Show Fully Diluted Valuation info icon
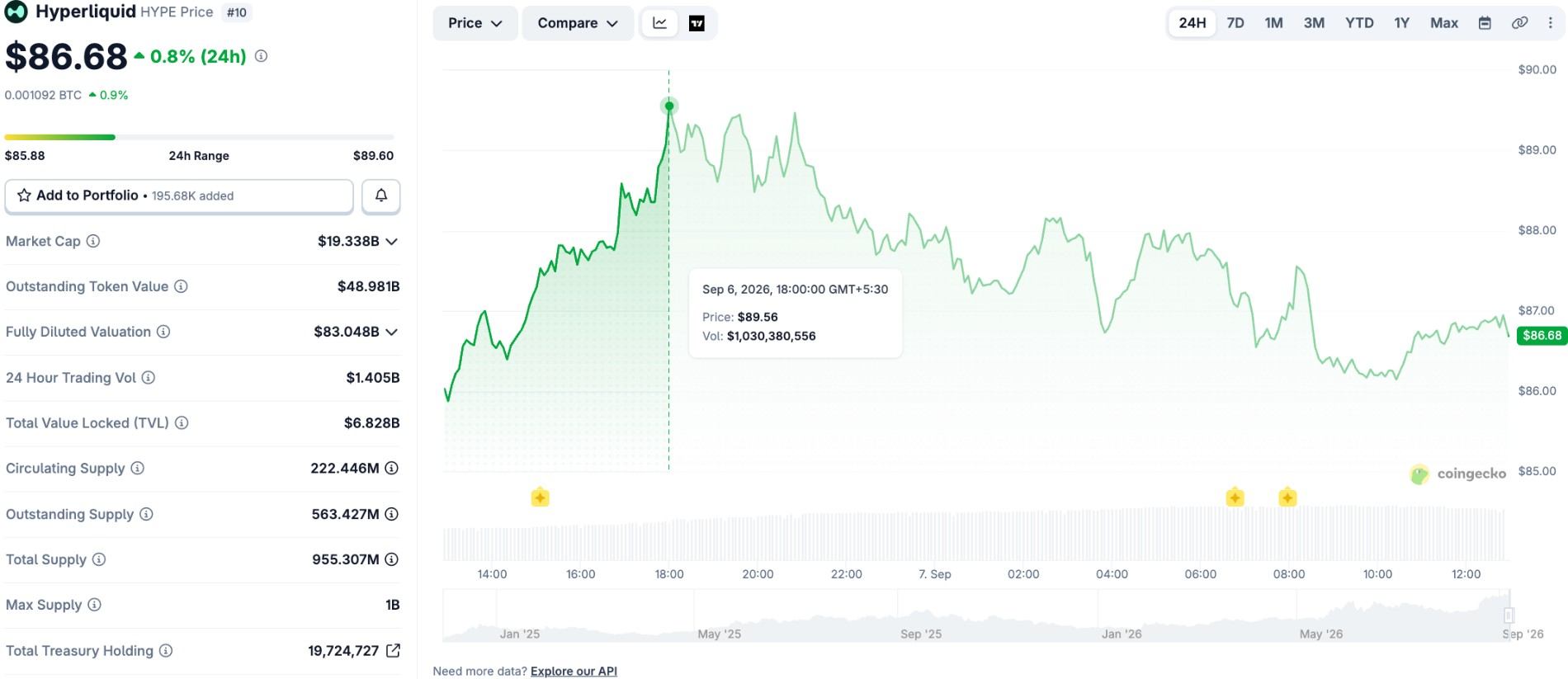The height and width of the screenshot is (679, 1568). (163, 332)
